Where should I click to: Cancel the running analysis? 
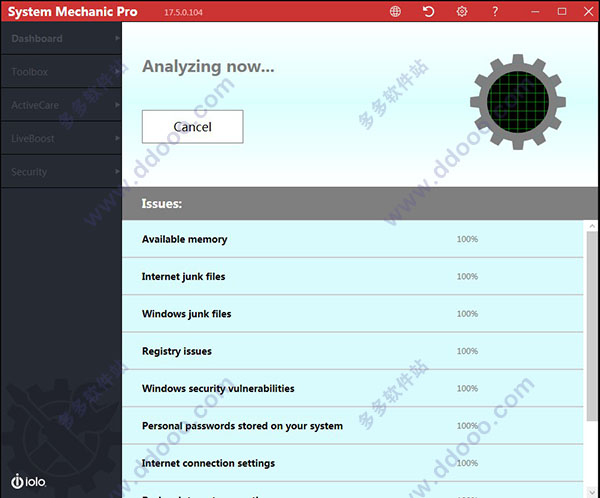192,127
